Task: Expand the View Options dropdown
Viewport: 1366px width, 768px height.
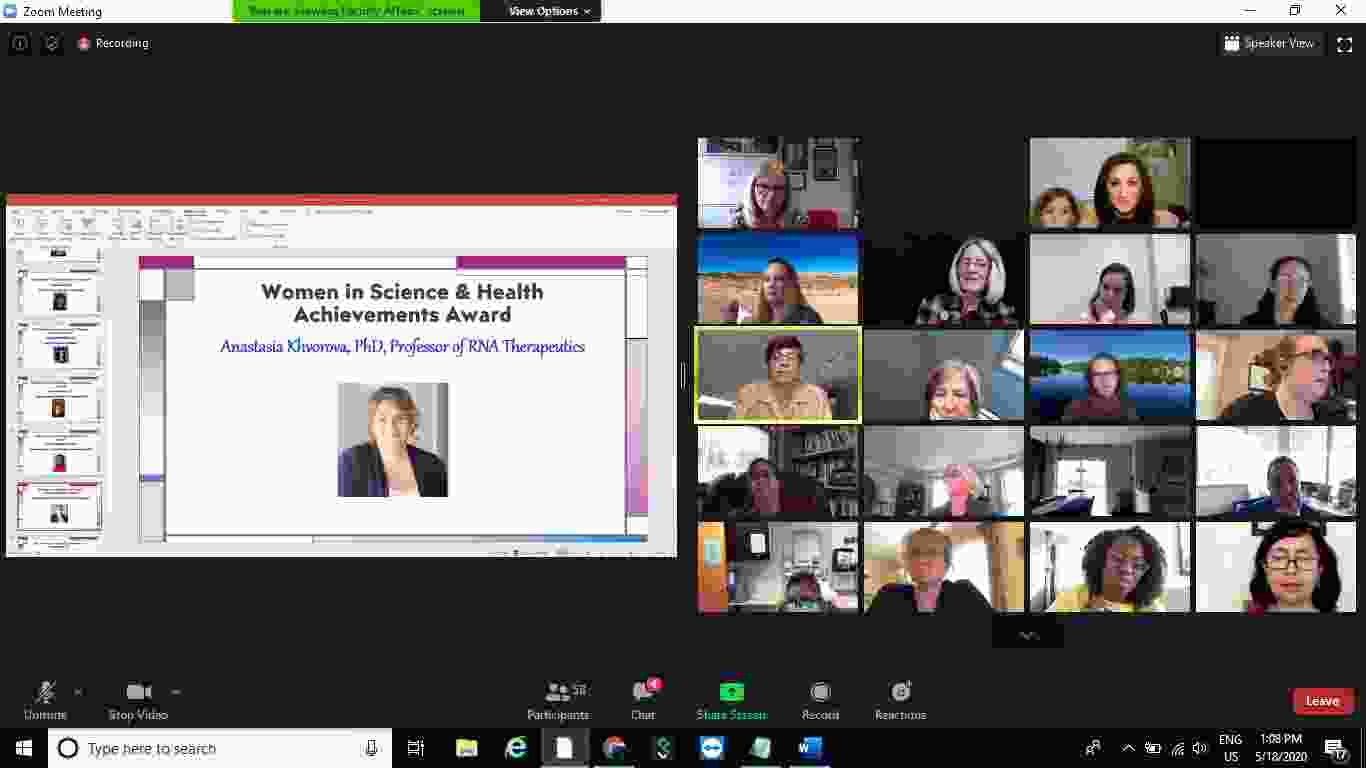Action: (549, 11)
